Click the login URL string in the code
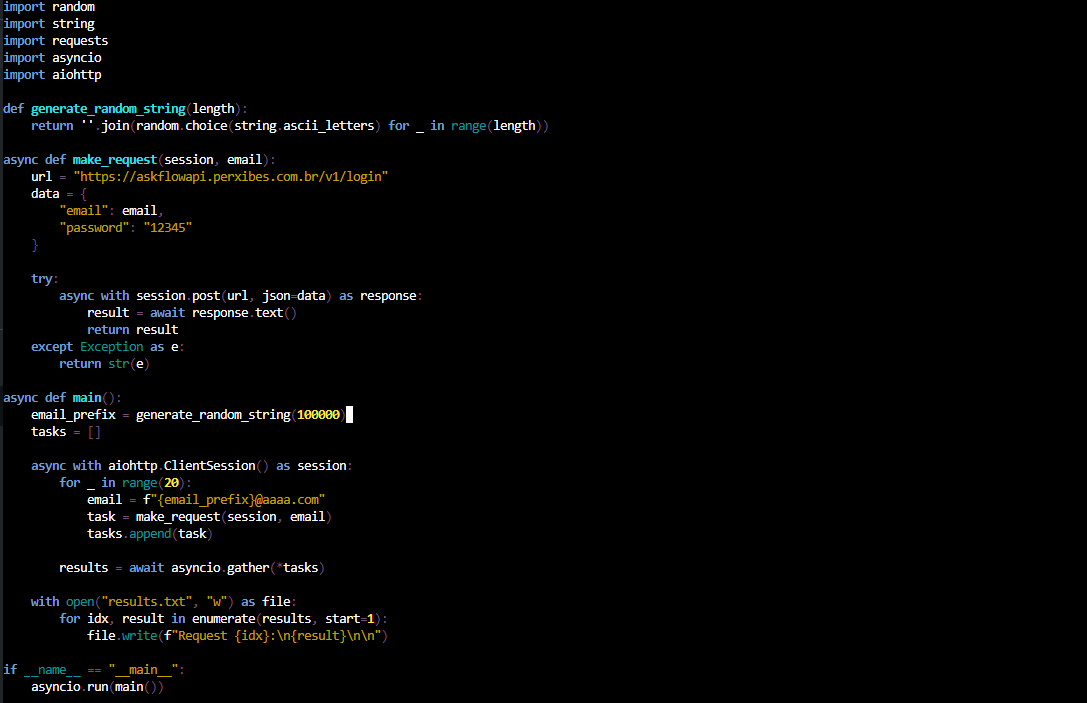 230,176
